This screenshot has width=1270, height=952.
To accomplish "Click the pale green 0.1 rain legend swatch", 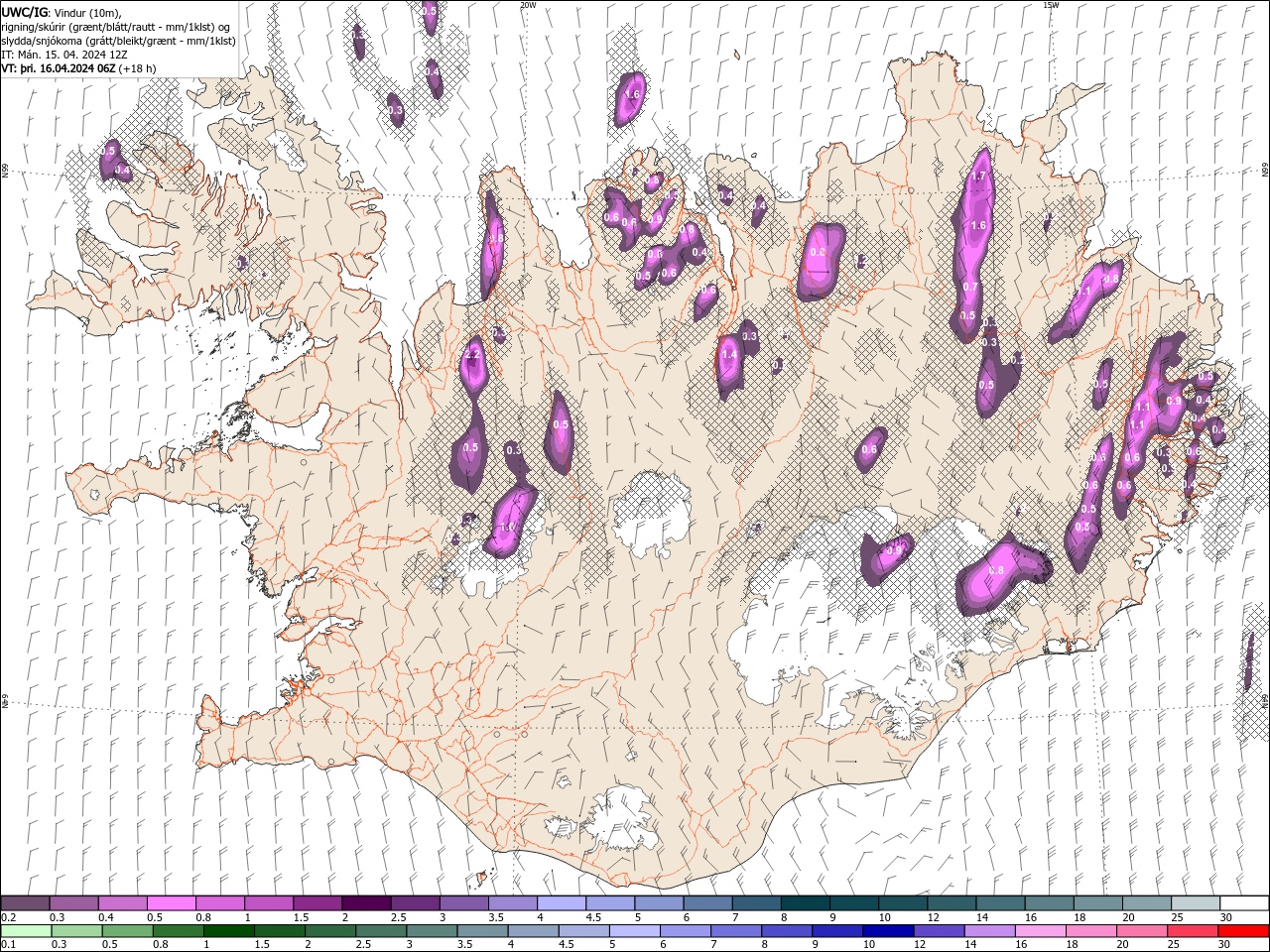I will (x=26, y=931).
